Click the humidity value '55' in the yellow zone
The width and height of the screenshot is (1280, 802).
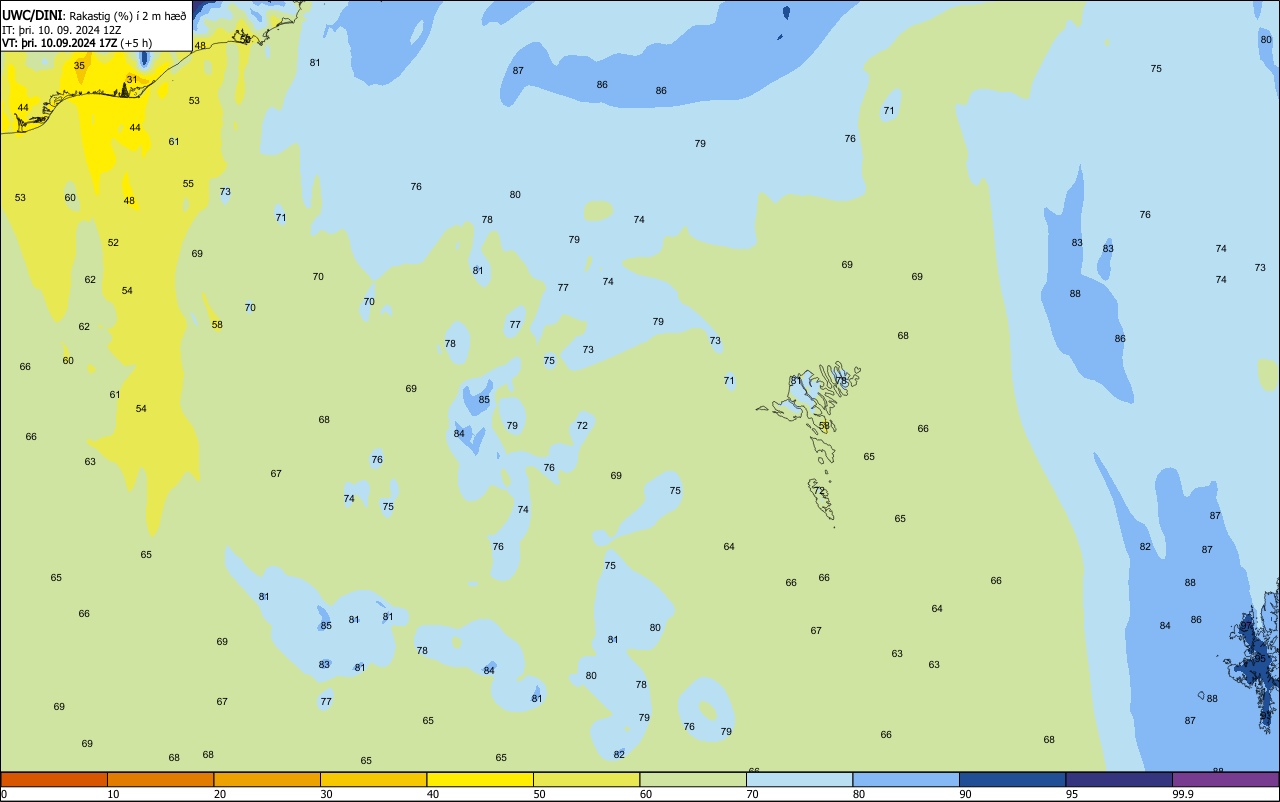188,183
